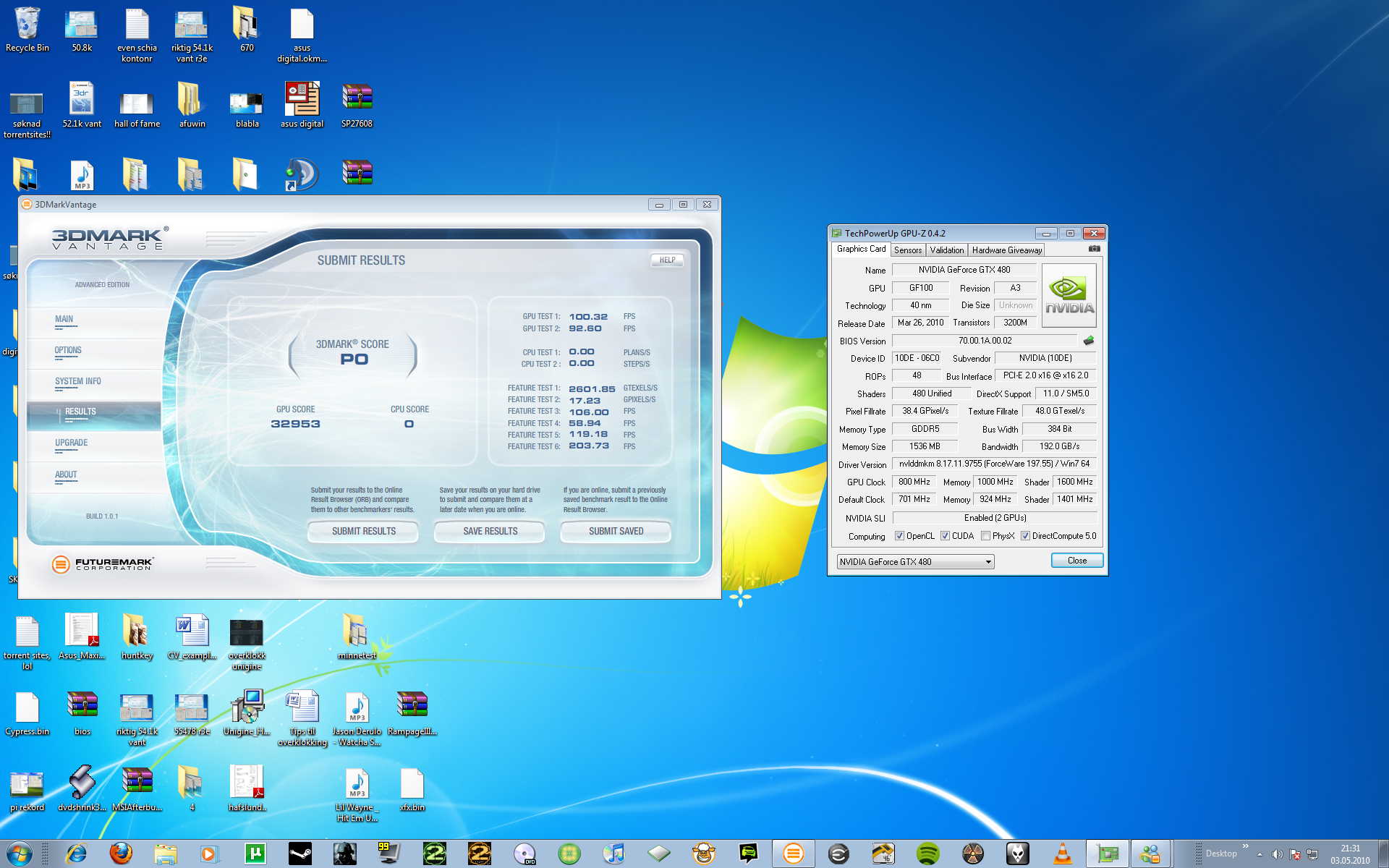Screen dimensions: 1389x868
Task: Click the SUBMIT RESULTS button
Action: [x=364, y=531]
